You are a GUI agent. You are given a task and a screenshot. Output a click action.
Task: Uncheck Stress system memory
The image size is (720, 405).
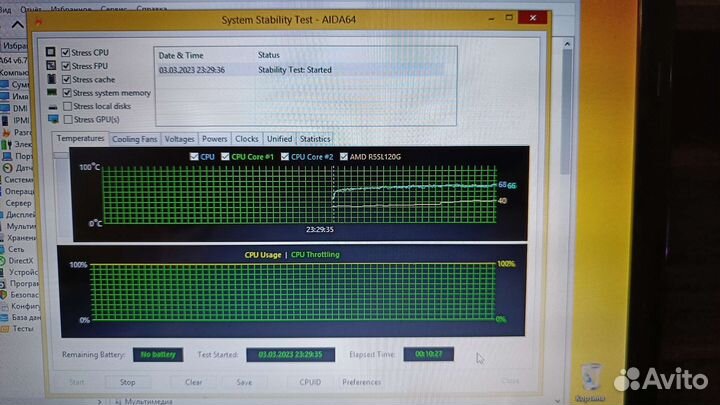click(x=67, y=93)
